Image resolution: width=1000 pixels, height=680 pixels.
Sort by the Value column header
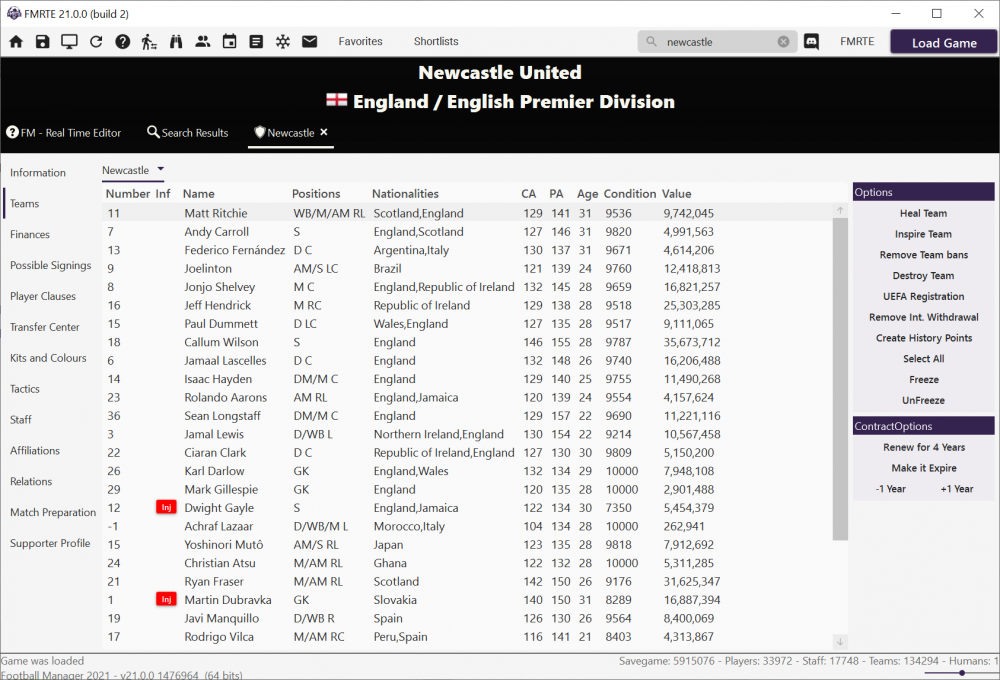point(677,194)
